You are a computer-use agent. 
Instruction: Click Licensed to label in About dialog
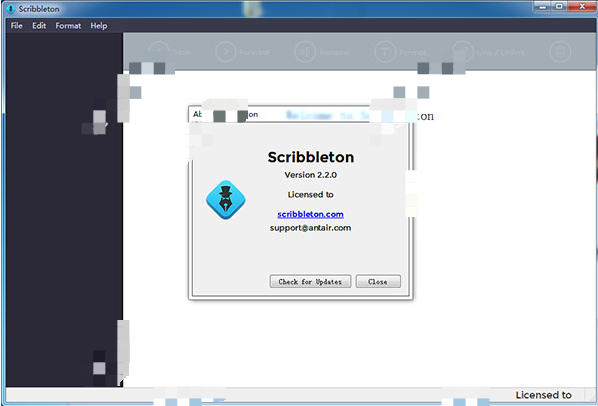[310, 195]
